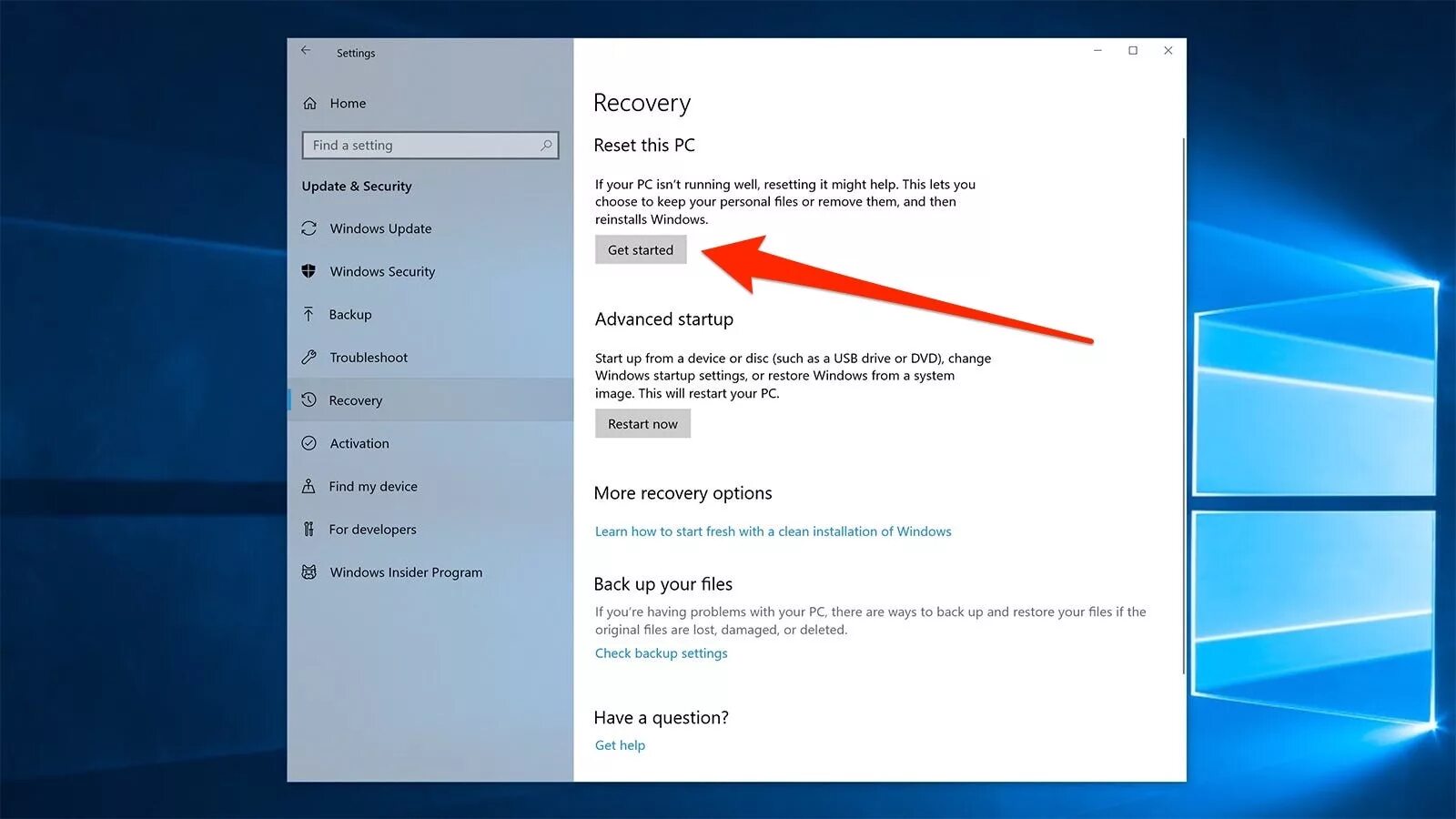Image resolution: width=1456 pixels, height=819 pixels.
Task: Select the Recovery sidebar item
Action: (x=430, y=399)
